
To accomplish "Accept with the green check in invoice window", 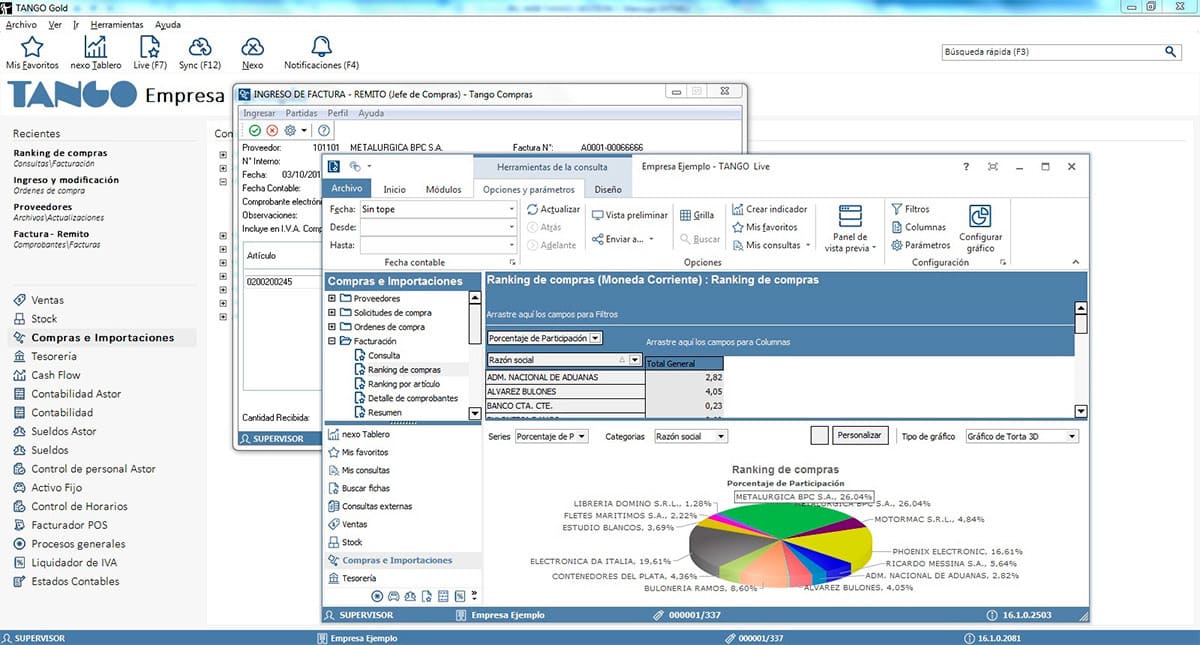I will [x=255, y=130].
